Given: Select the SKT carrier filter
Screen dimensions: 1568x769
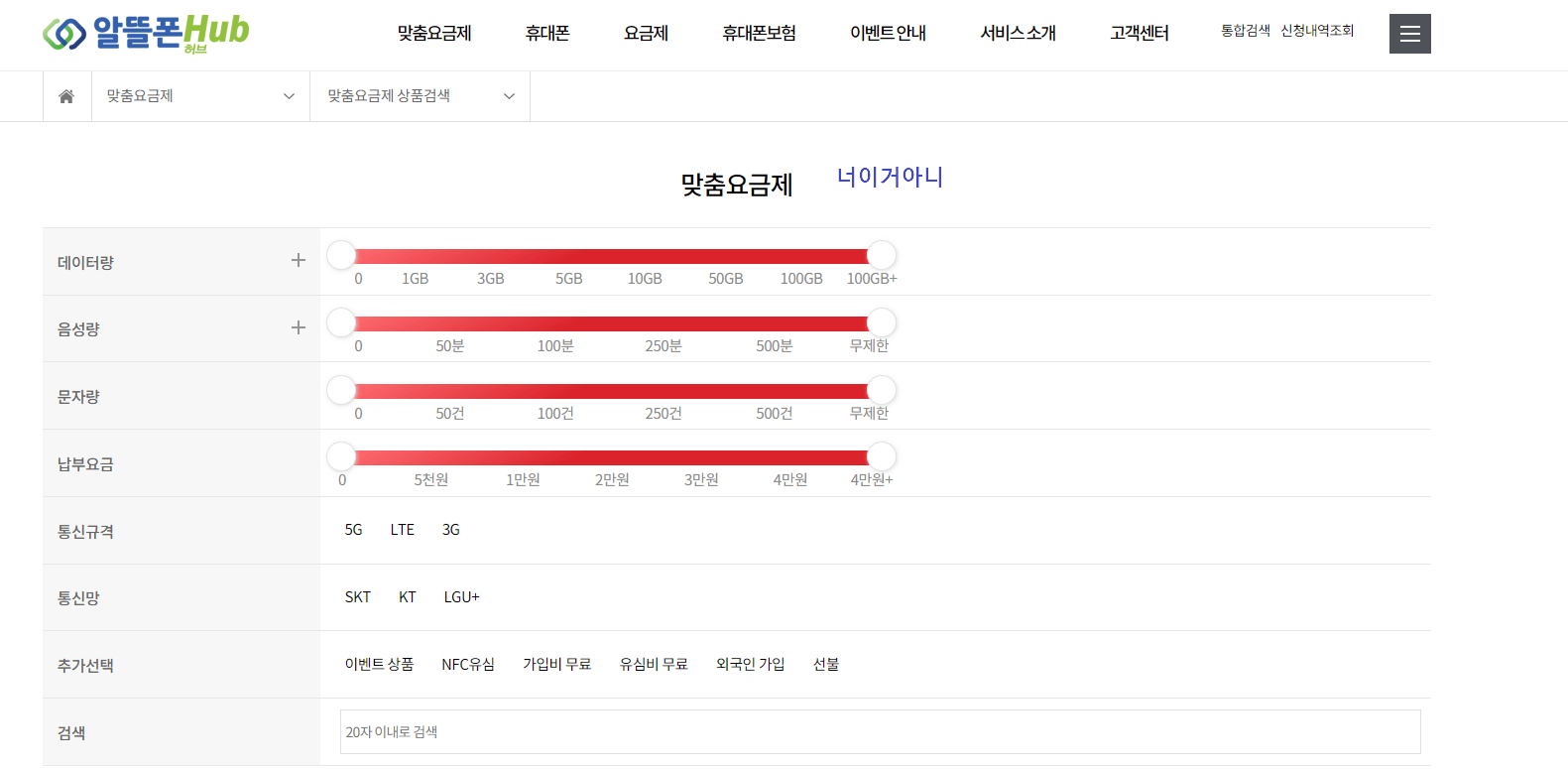Looking at the screenshot, I should coord(357,597).
